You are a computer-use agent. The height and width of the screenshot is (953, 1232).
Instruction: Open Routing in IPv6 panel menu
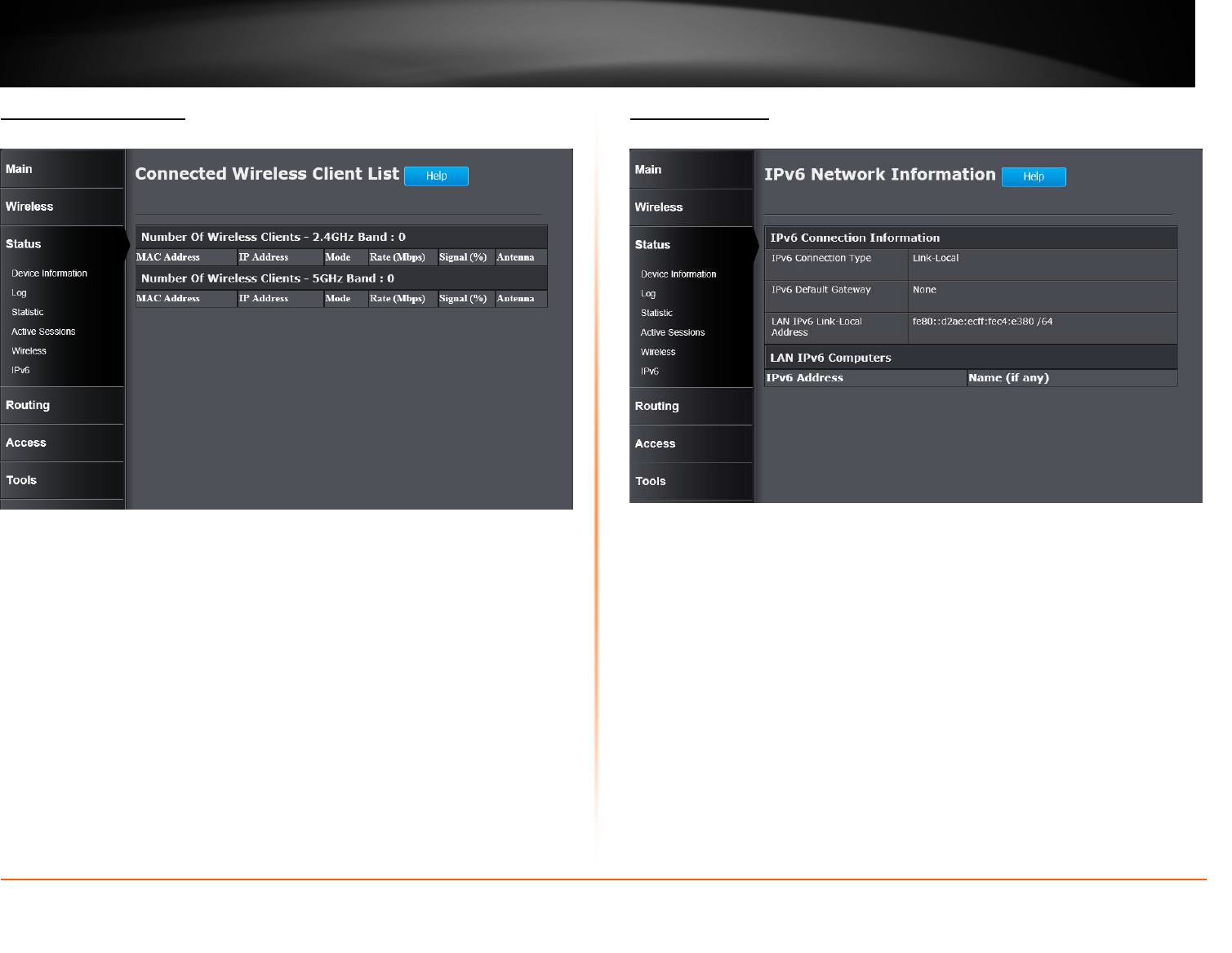coord(692,406)
